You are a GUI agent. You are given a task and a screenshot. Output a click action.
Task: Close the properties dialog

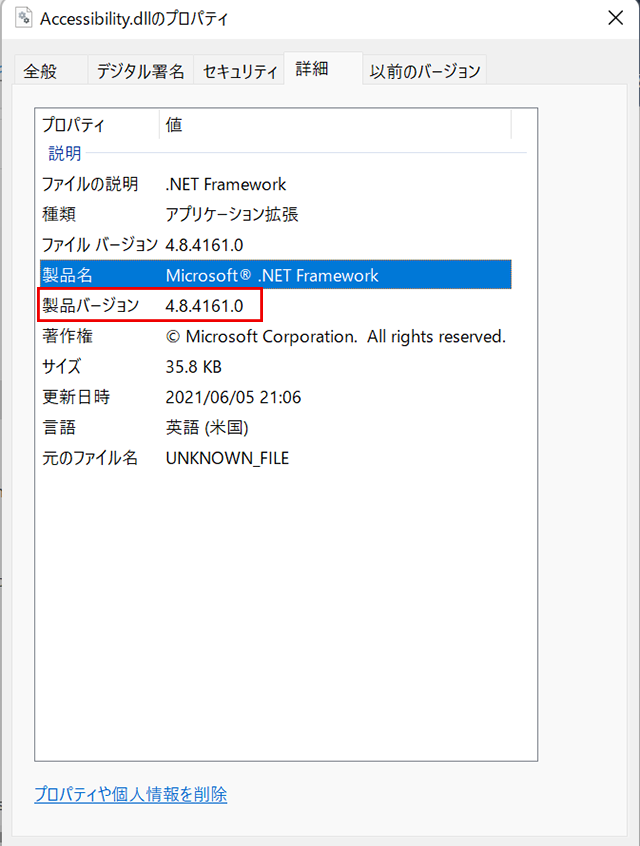tap(615, 18)
